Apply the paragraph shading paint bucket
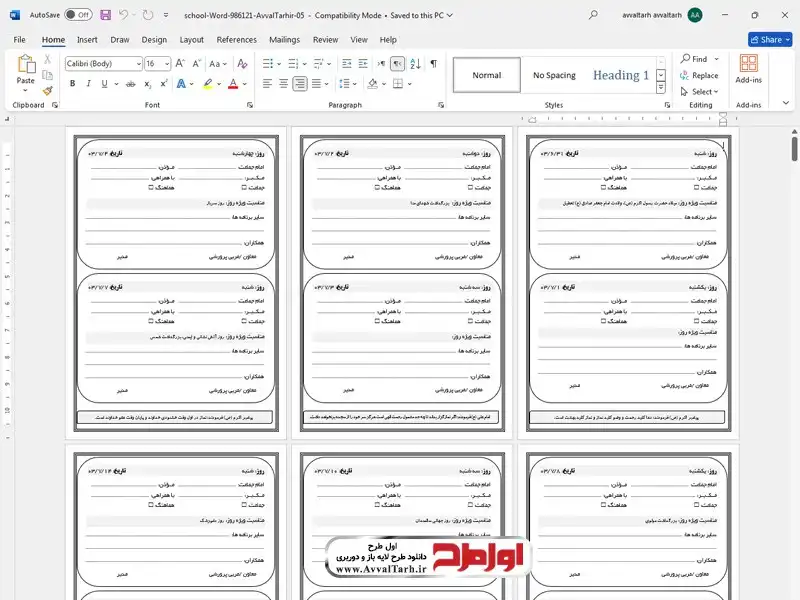Screen dimensions: 800x600 click(372, 84)
